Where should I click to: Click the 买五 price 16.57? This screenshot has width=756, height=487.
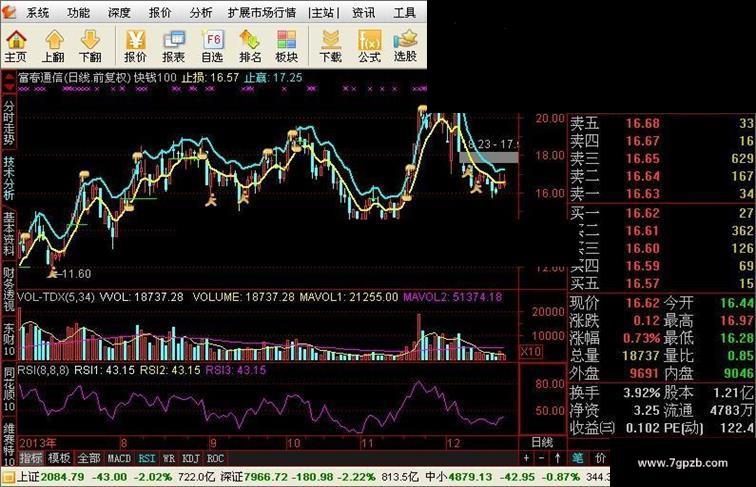point(642,284)
